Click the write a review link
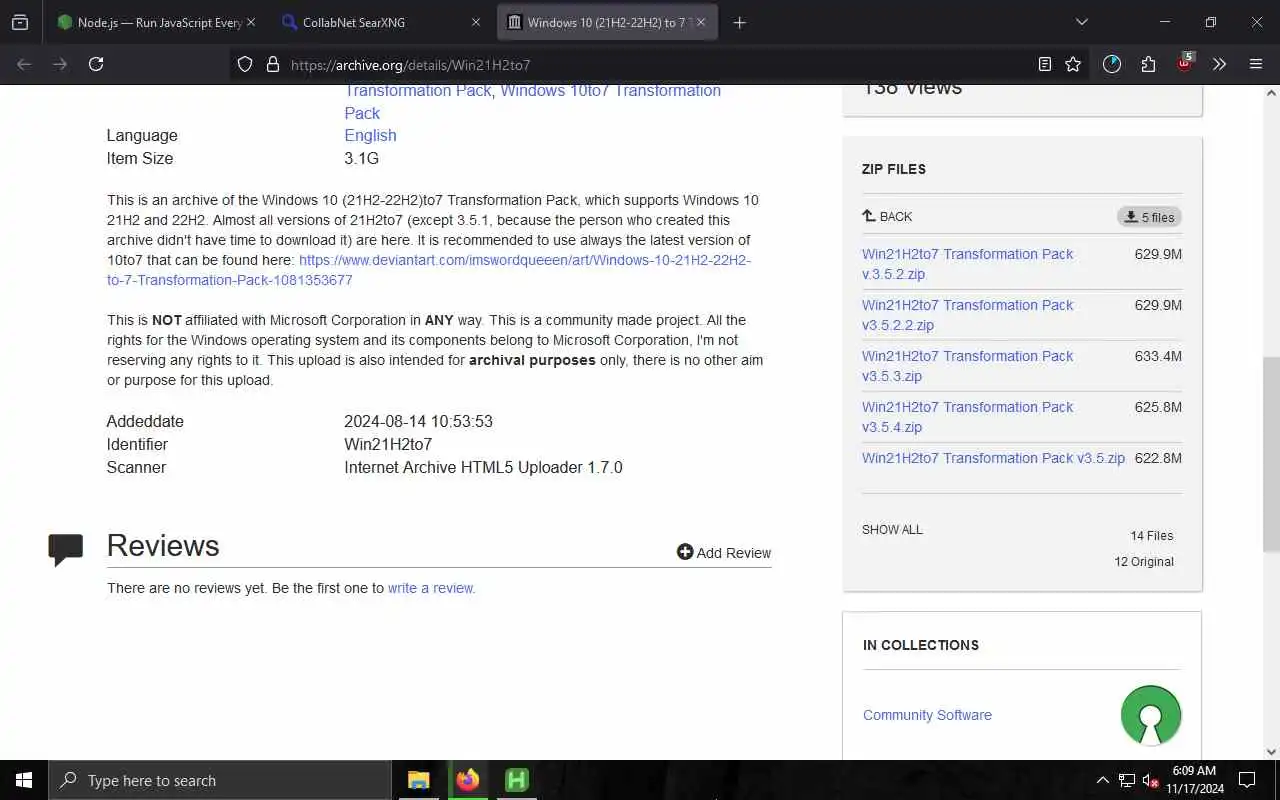Image resolution: width=1280 pixels, height=800 pixels. 431,588
